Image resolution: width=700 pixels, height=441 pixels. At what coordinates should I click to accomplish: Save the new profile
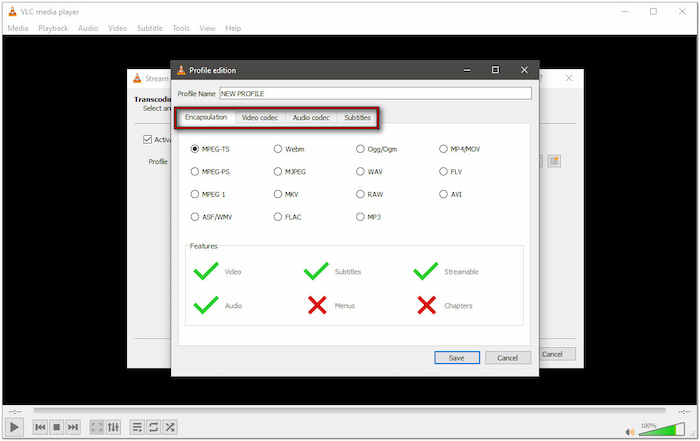coord(457,358)
